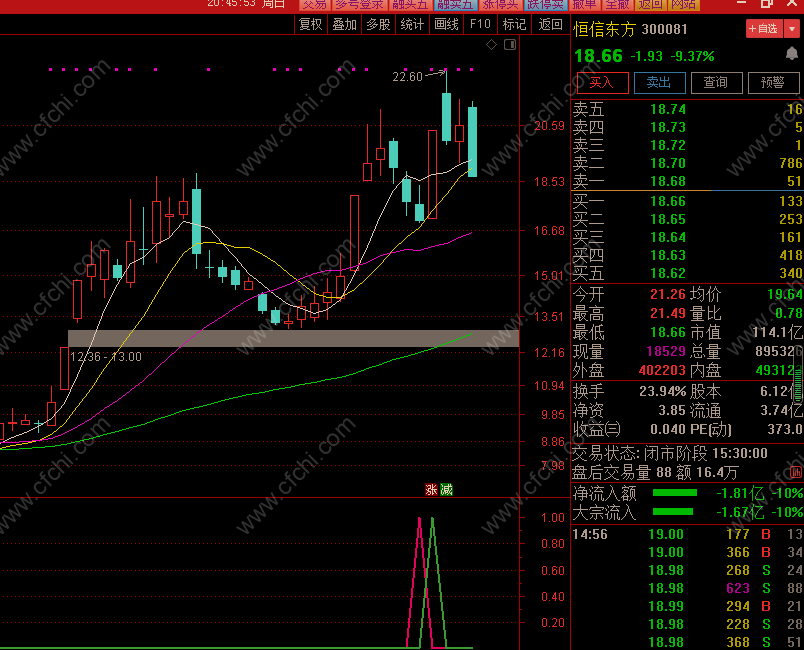The height and width of the screenshot is (650, 804).
Task: Click the 外盘 value 402203
Action: pyautogui.click(x=662, y=370)
